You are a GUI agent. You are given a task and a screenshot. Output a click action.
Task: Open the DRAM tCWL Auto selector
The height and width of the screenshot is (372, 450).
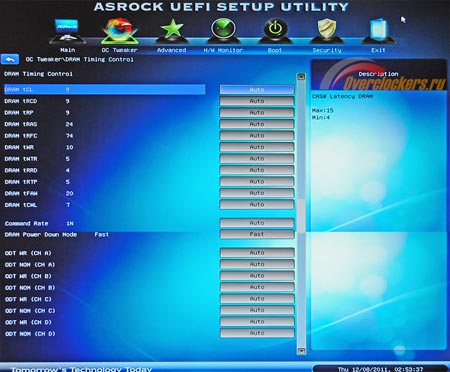[x=257, y=205]
